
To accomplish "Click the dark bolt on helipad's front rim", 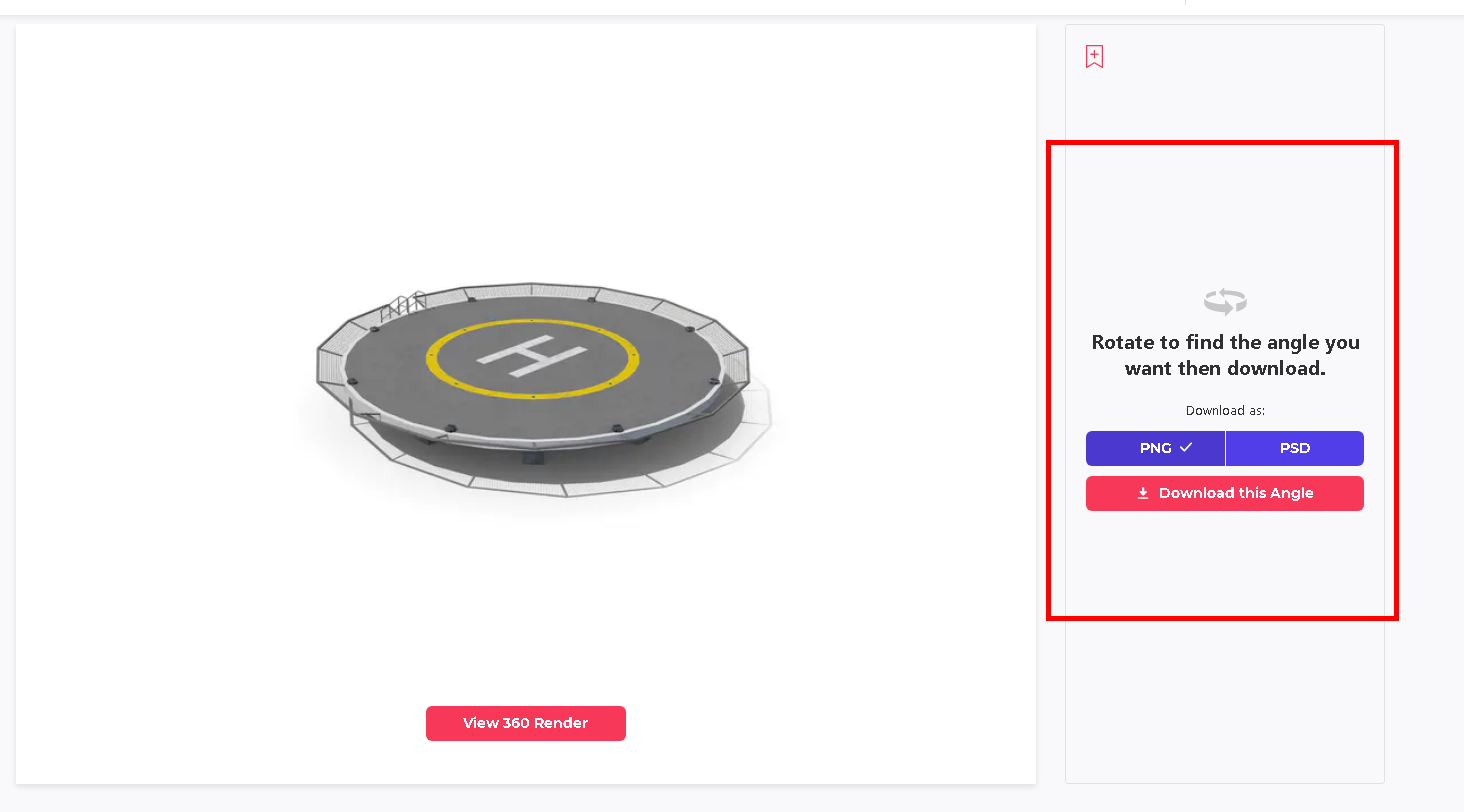I will click(x=450, y=428).
